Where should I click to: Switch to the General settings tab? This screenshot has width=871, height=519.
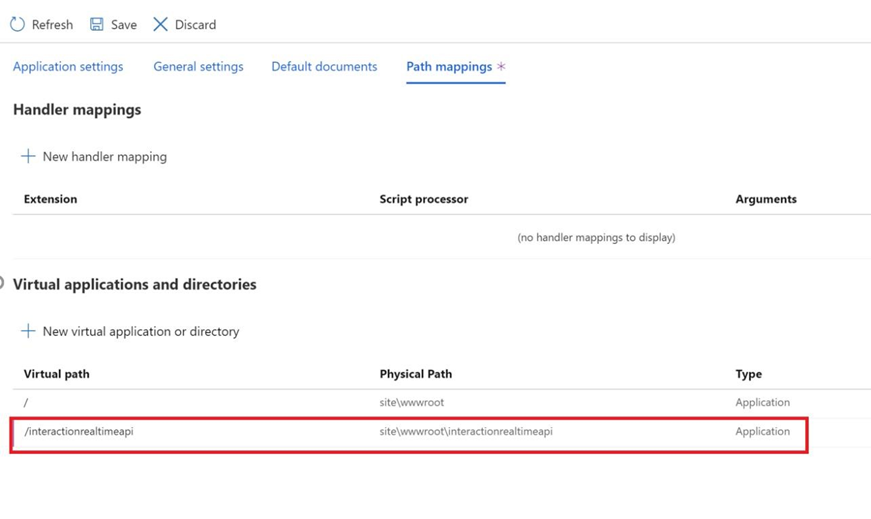(198, 66)
